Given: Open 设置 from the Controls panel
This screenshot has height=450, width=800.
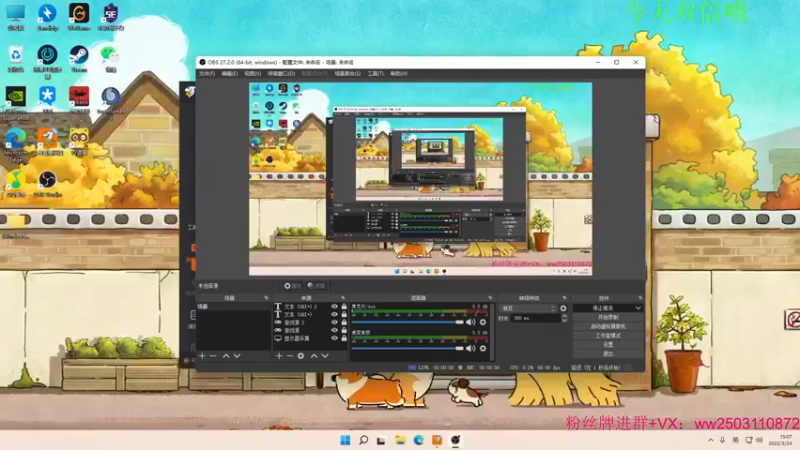Looking at the screenshot, I should coord(608,344).
